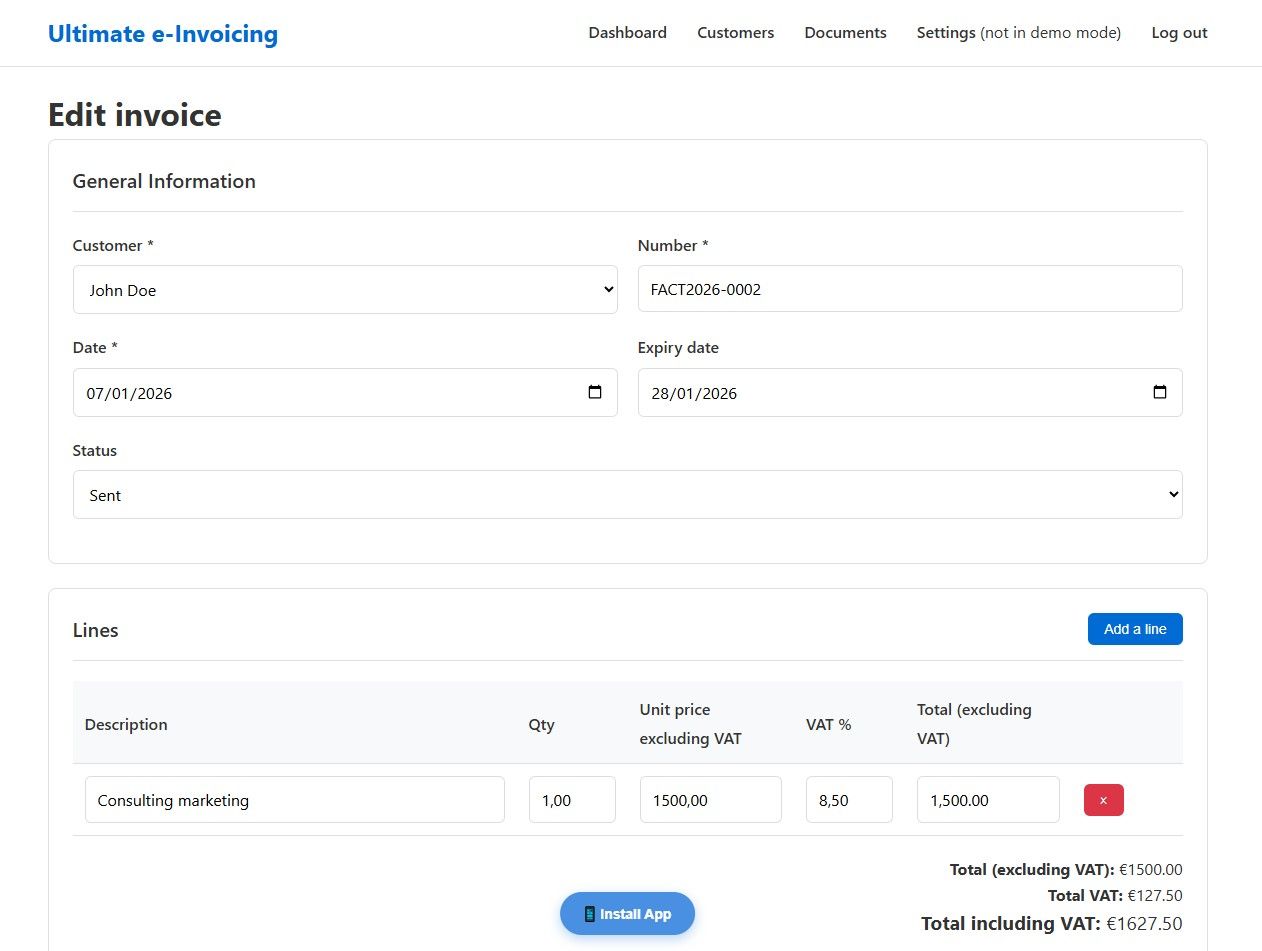
Task: Open the Expiry date calendar picker icon
Action: coord(1160,392)
